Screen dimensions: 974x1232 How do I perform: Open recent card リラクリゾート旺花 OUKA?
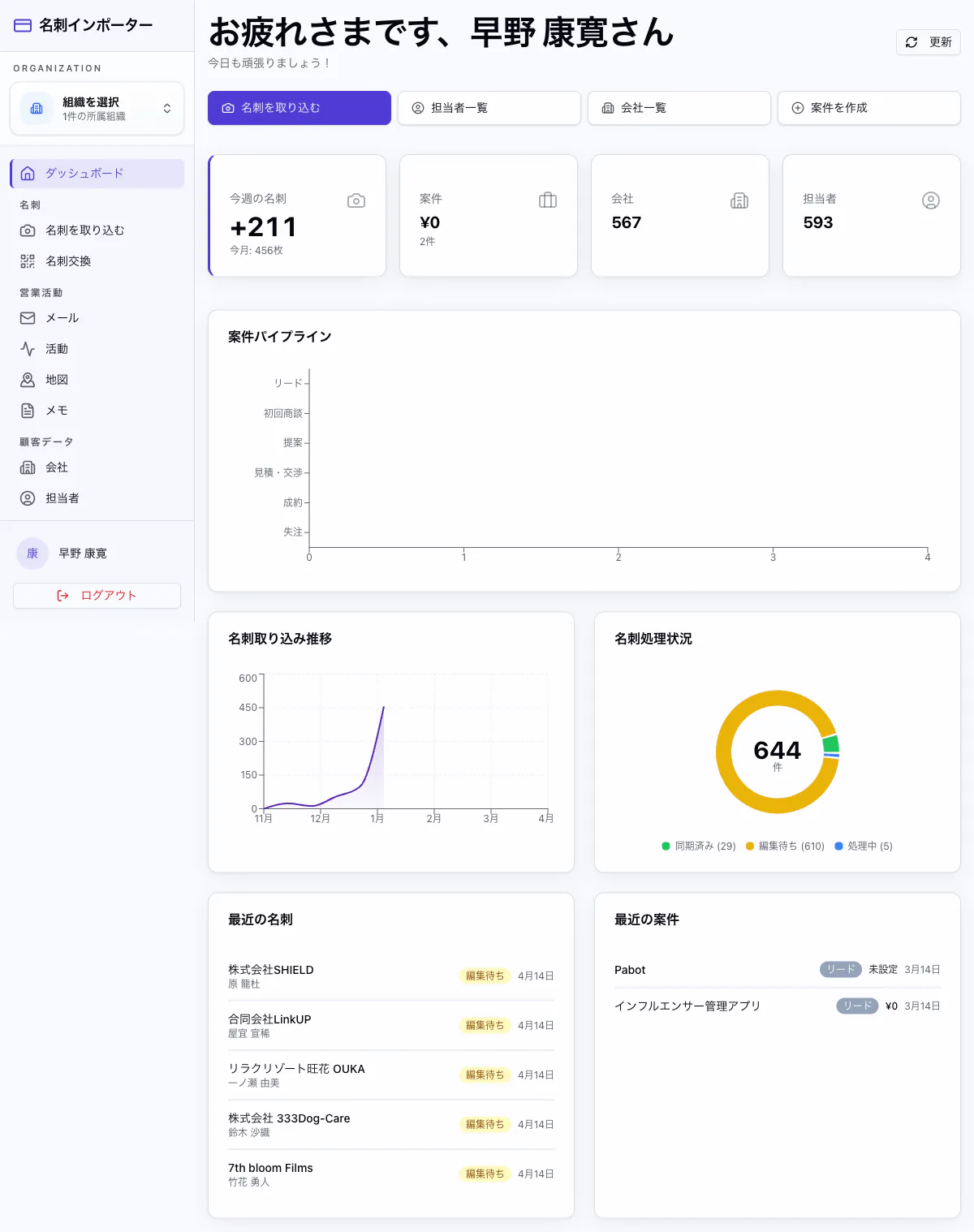point(391,1075)
